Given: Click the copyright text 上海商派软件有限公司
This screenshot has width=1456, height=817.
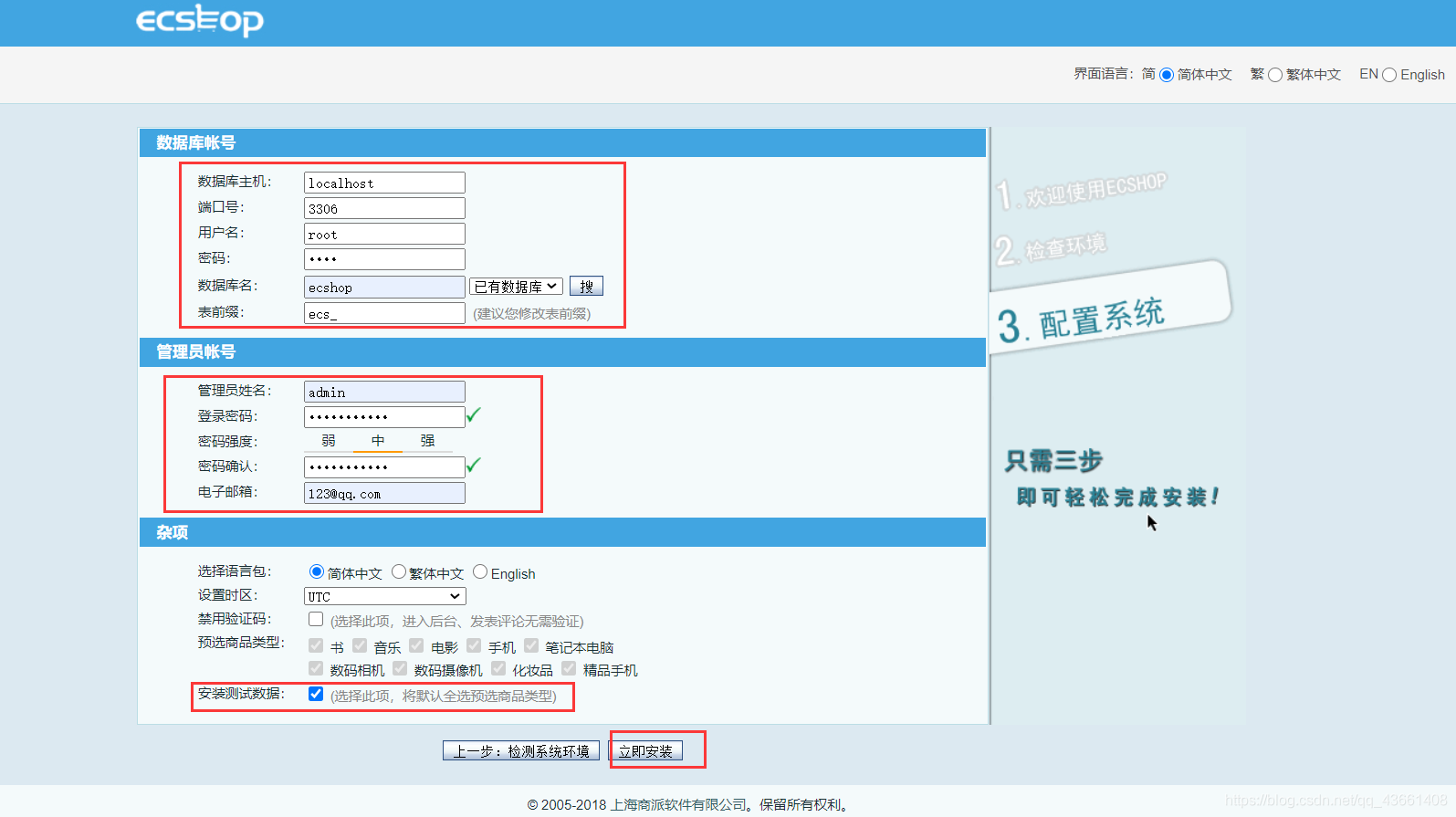Looking at the screenshot, I should tap(679, 805).
